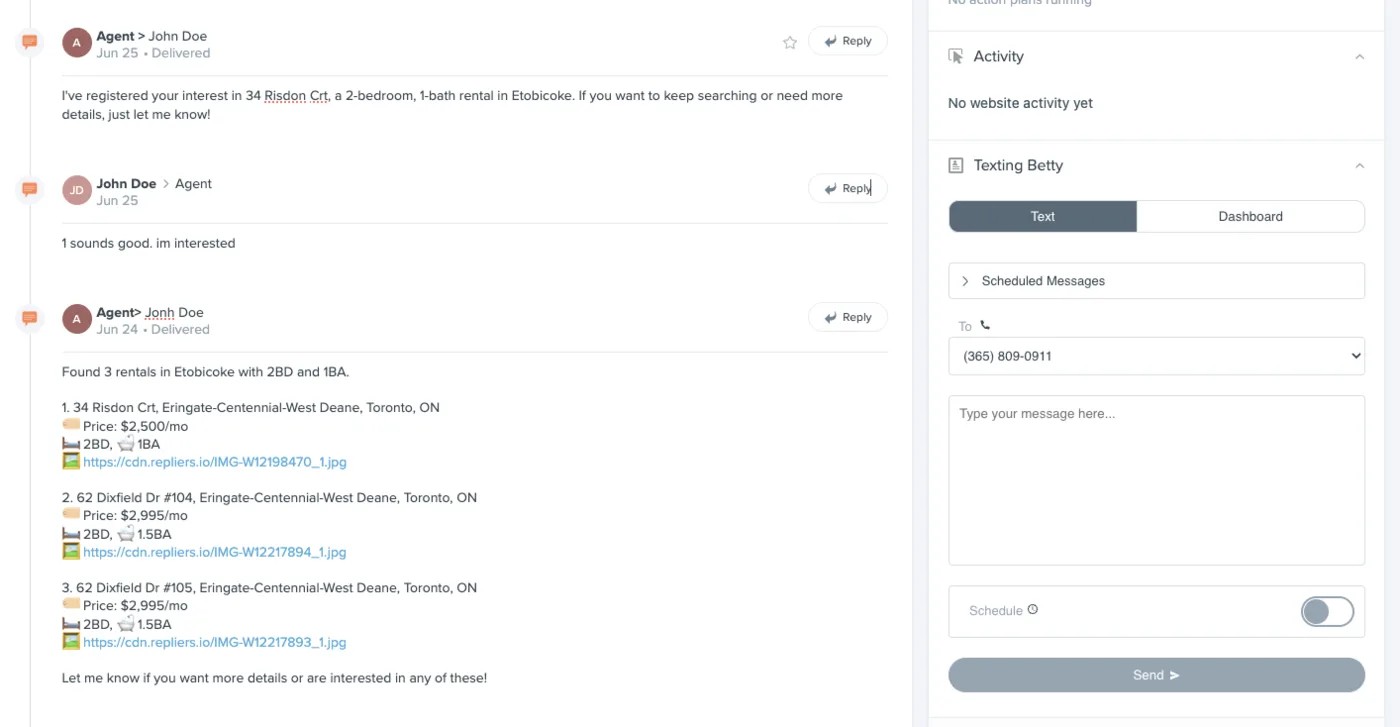
Task: Click "1 sounds good. im interested" message text
Action: point(148,243)
